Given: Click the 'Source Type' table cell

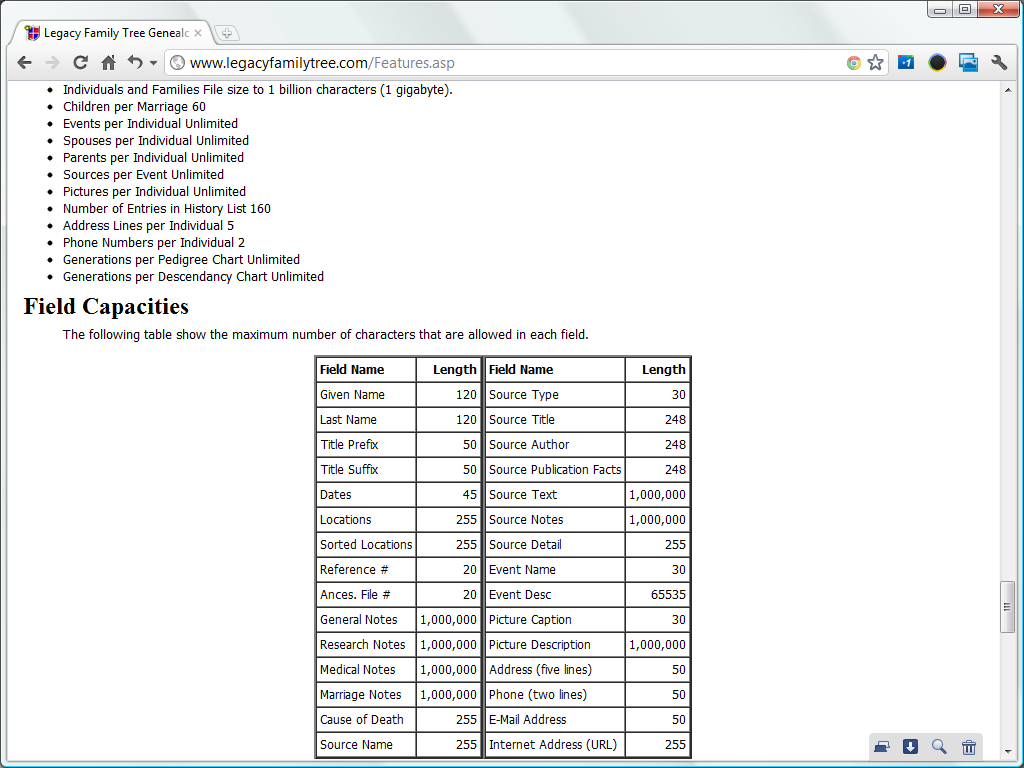Looking at the screenshot, I should 555,394.
